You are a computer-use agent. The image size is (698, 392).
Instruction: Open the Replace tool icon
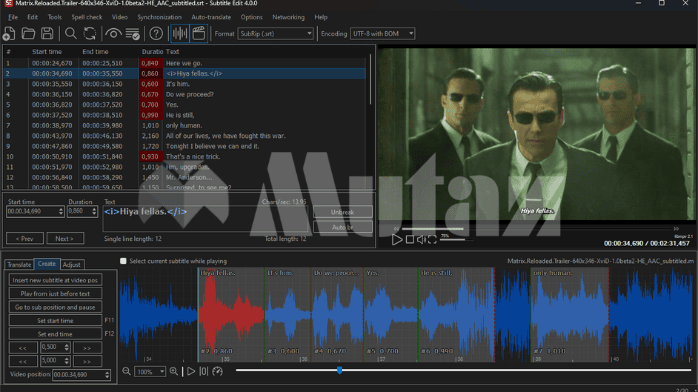[x=89, y=33]
